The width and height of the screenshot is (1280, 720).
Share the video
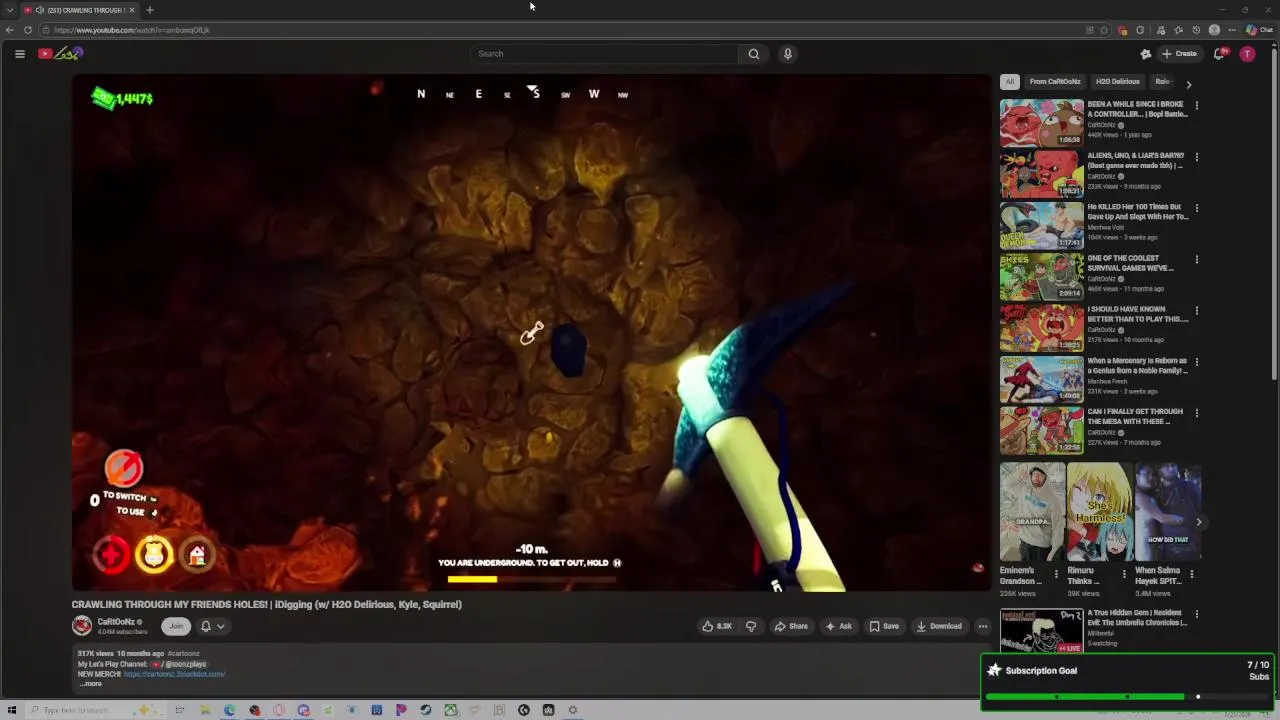pyautogui.click(x=791, y=626)
